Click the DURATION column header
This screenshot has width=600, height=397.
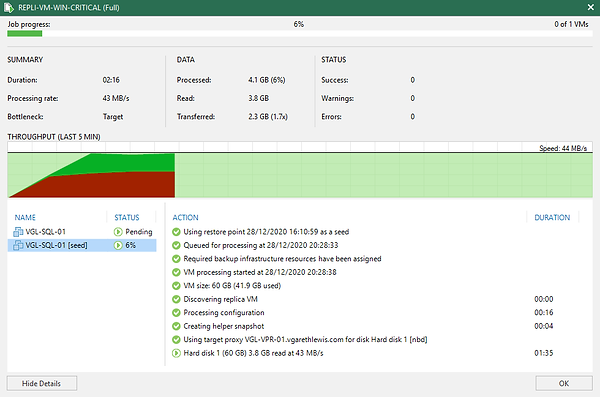click(x=552, y=217)
